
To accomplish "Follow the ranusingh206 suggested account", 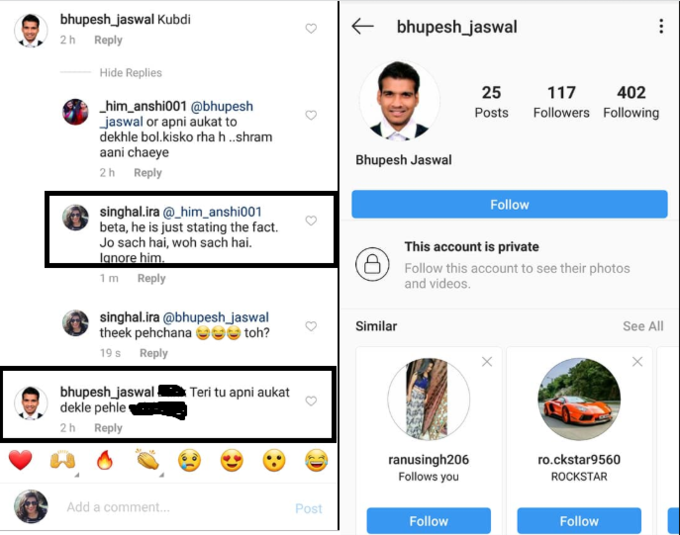I will pyautogui.click(x=428, y=521).
